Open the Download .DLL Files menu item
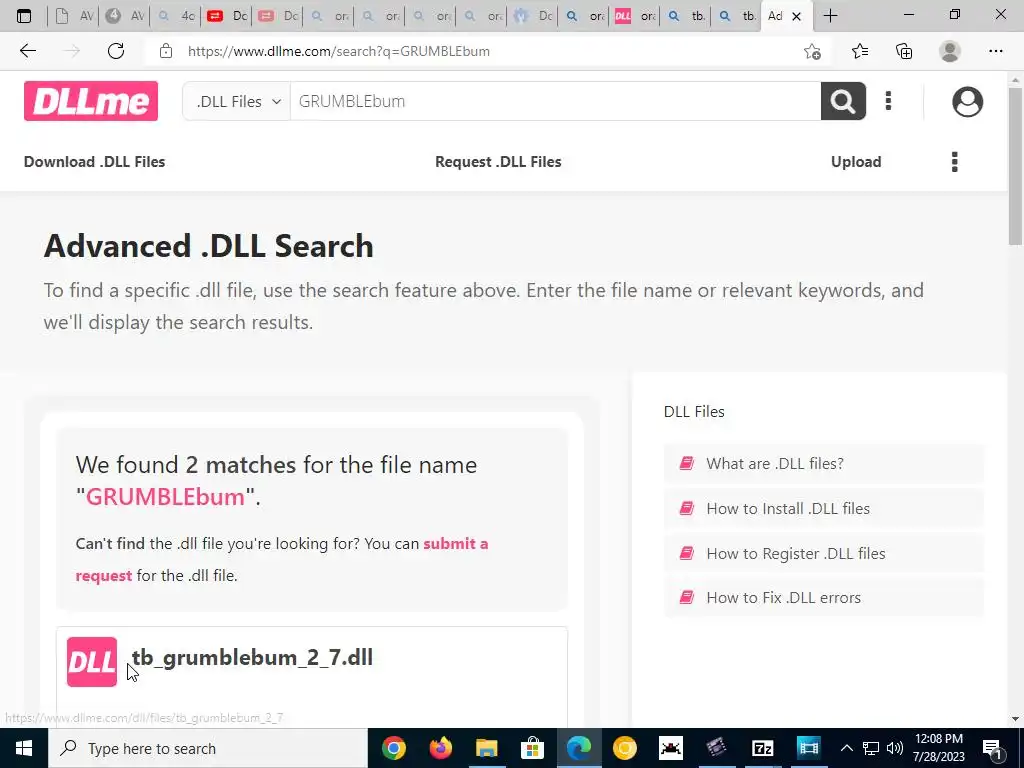Image resolution: width=1024 pixels, height=768 pixels. [x=95, y=162]
